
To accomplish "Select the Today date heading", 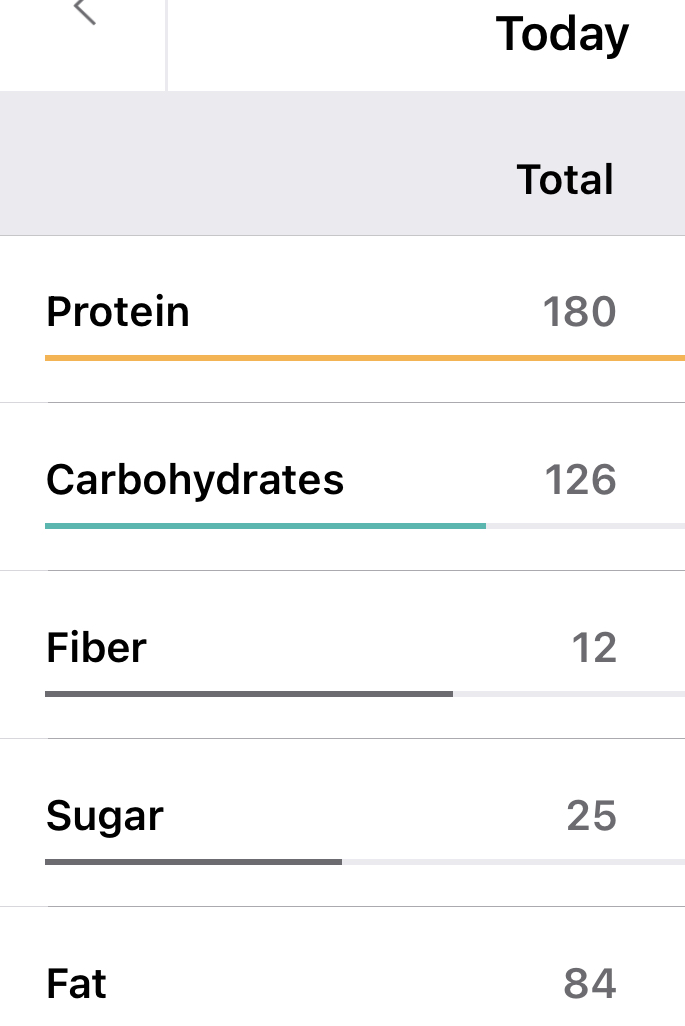I will pos(562,36).
